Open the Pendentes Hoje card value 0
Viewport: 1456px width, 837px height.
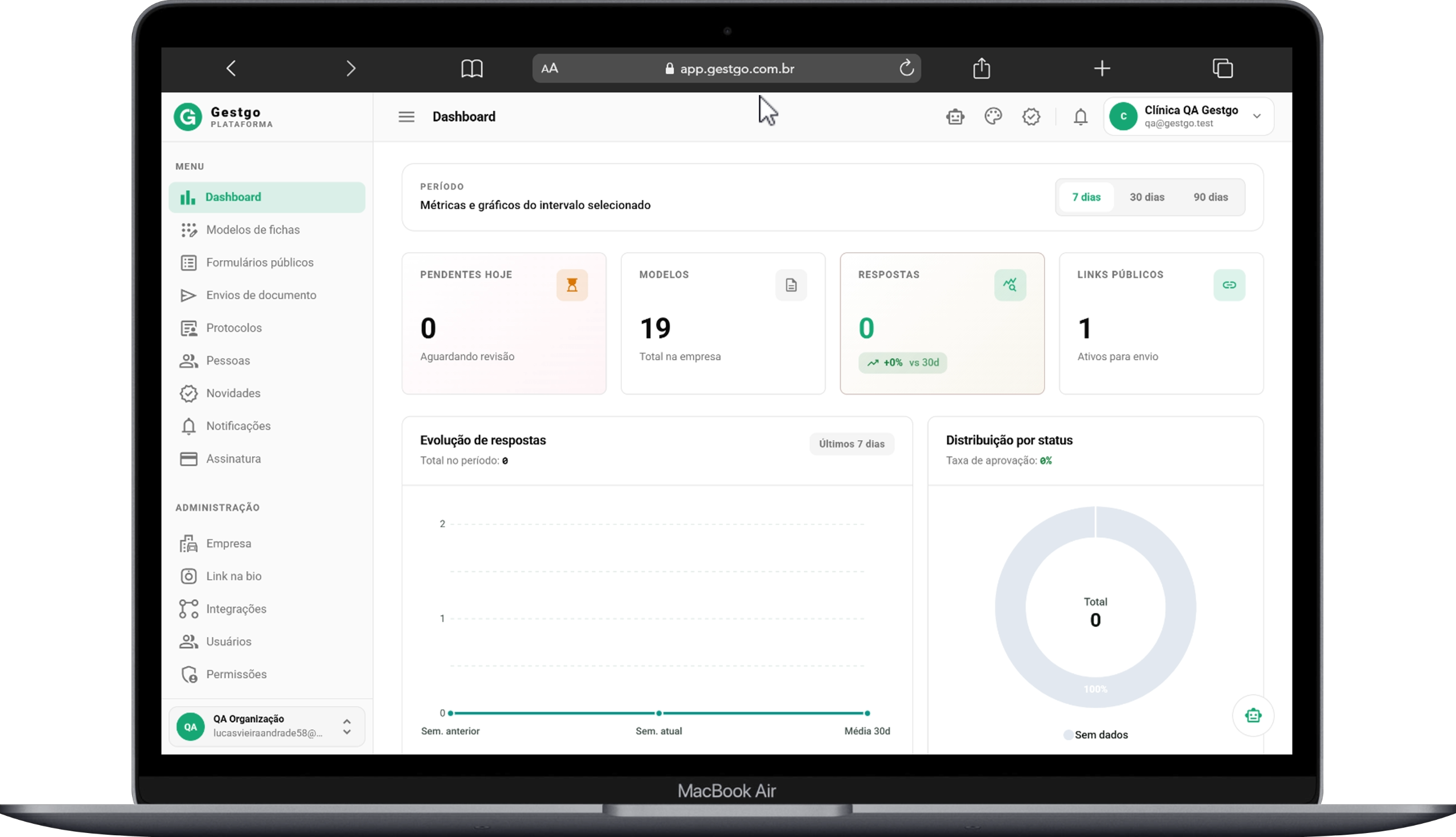tap(428, 329)
